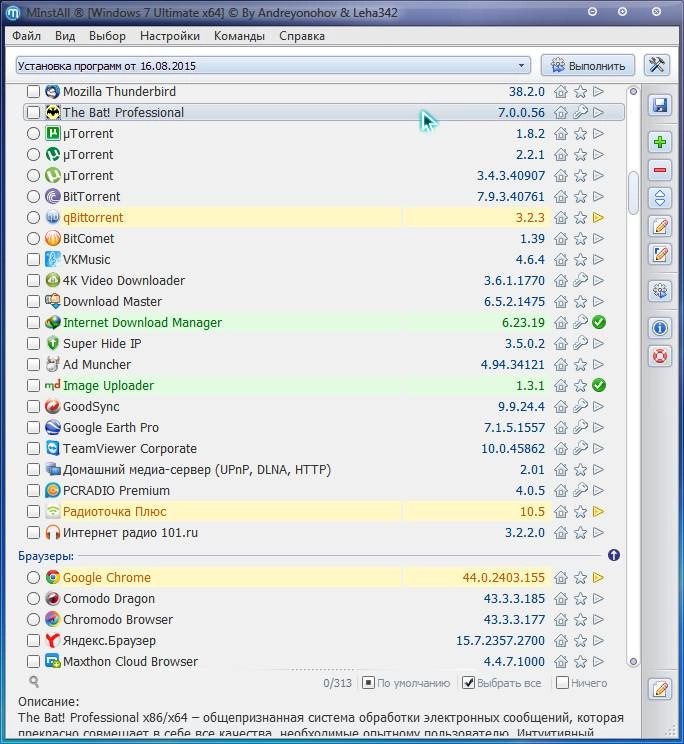Select µTorrent 1.8.2 radio button
Viewport: 684px width, 744px height.
tap(33, 134)
